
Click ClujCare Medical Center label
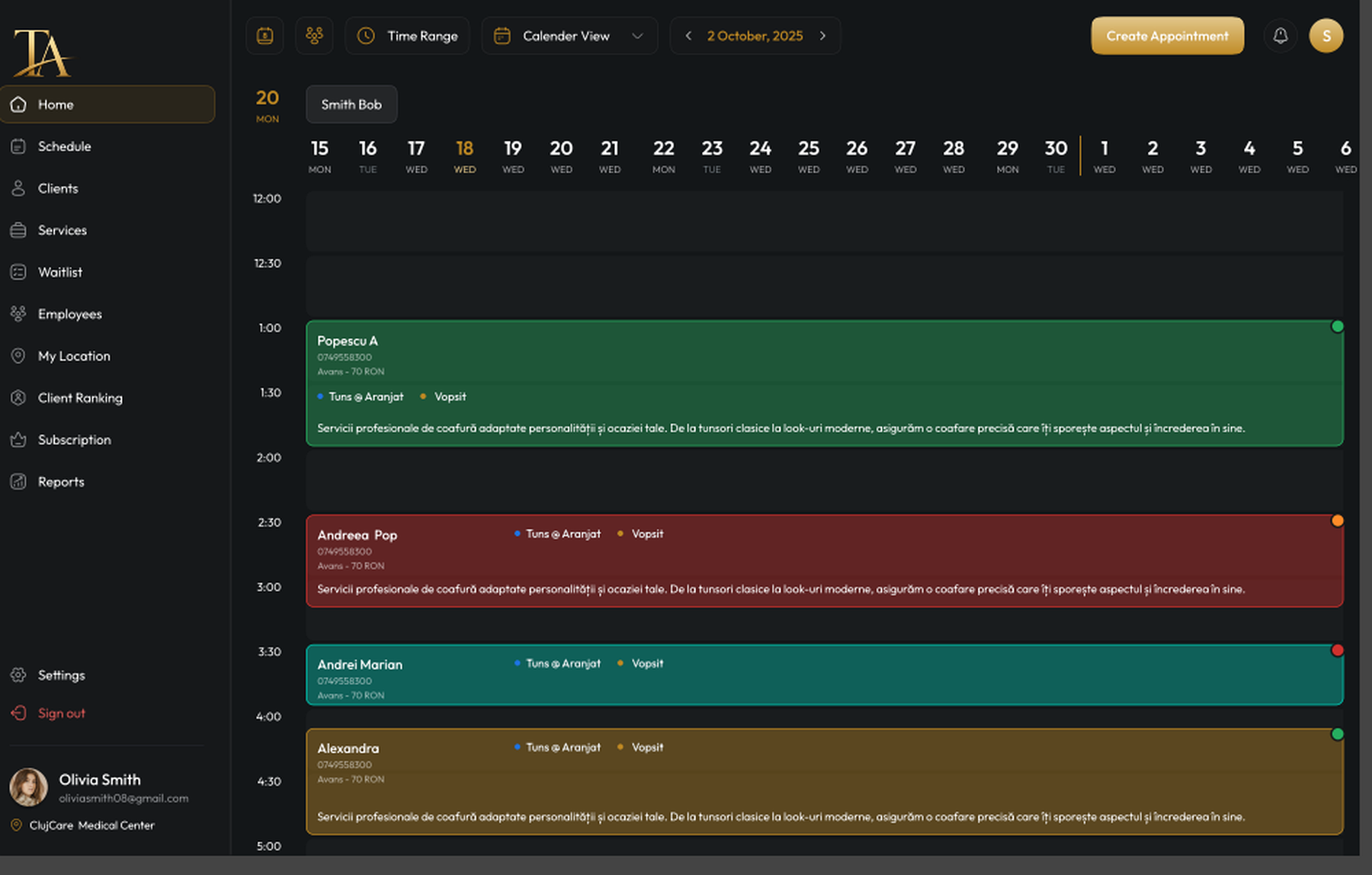(91, 825)
